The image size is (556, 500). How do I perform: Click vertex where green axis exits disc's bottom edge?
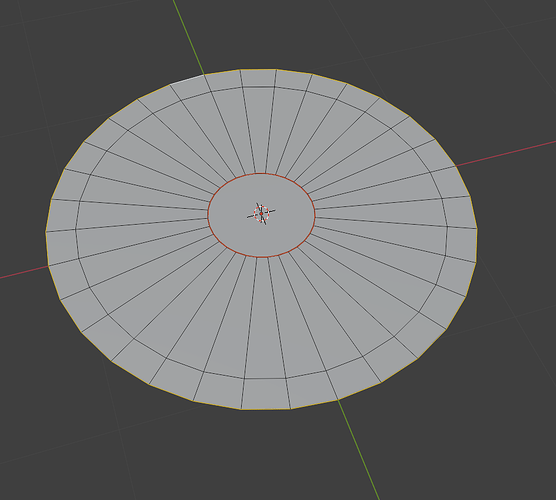click(338, 400)
